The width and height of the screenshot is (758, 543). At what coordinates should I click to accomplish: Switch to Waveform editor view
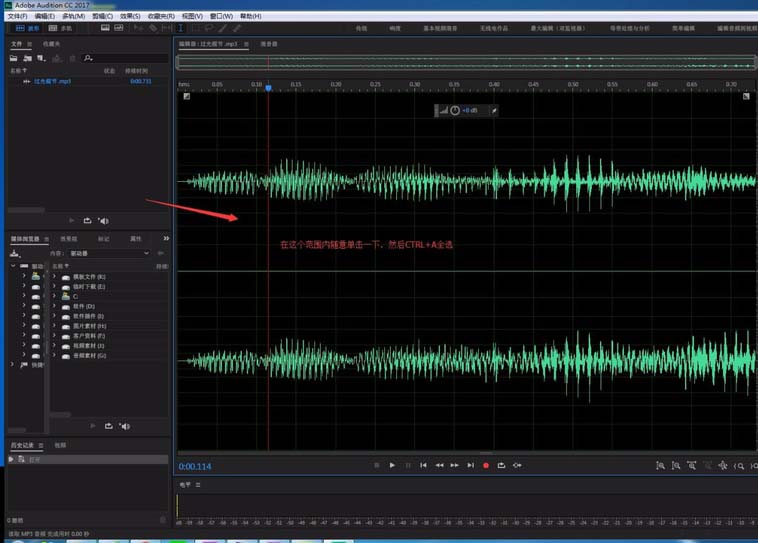pos(27,28)
